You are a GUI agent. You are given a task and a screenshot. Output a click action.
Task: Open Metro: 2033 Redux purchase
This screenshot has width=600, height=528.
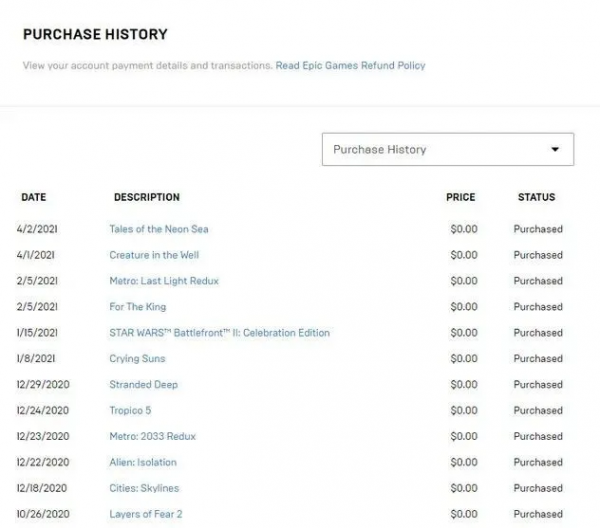[153, 437]
